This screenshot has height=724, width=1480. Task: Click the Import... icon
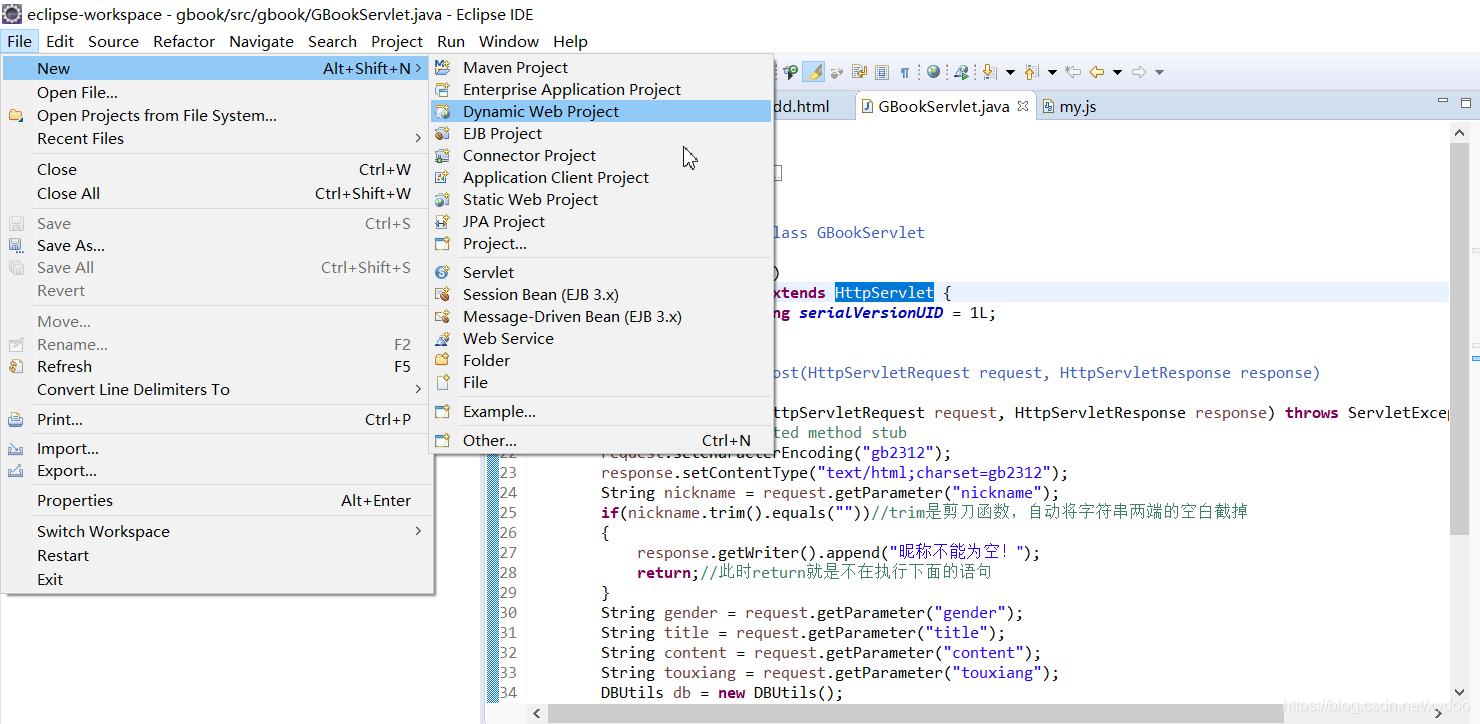(15, 448)
